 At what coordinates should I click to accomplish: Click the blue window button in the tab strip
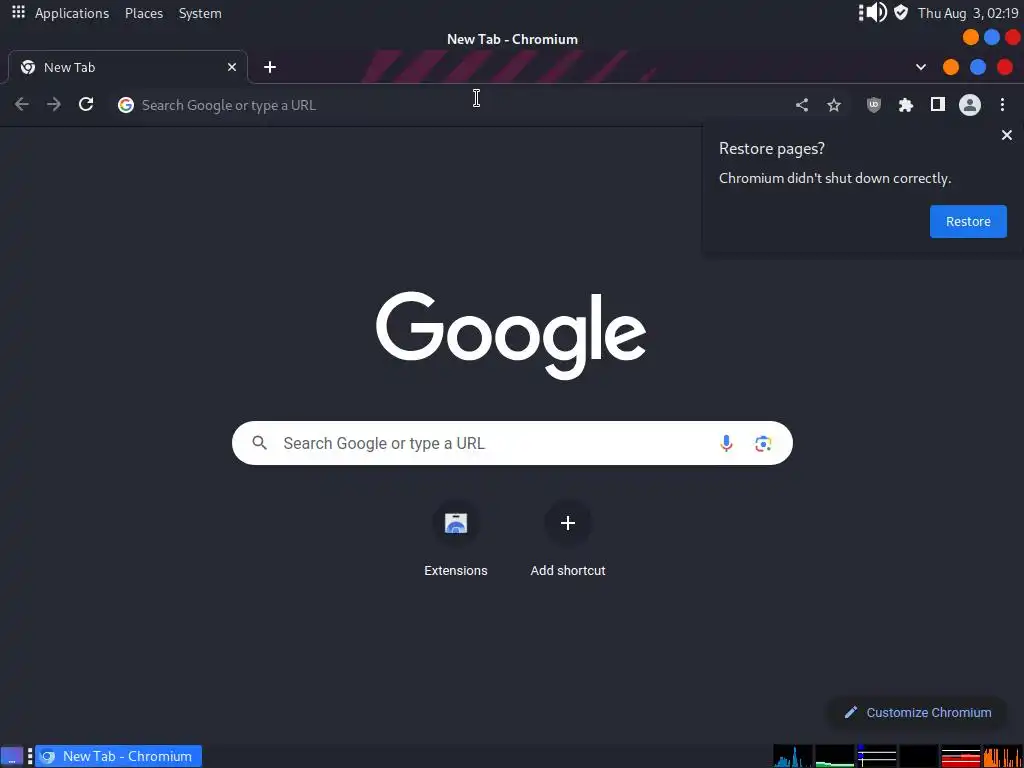tap(978, 67)
